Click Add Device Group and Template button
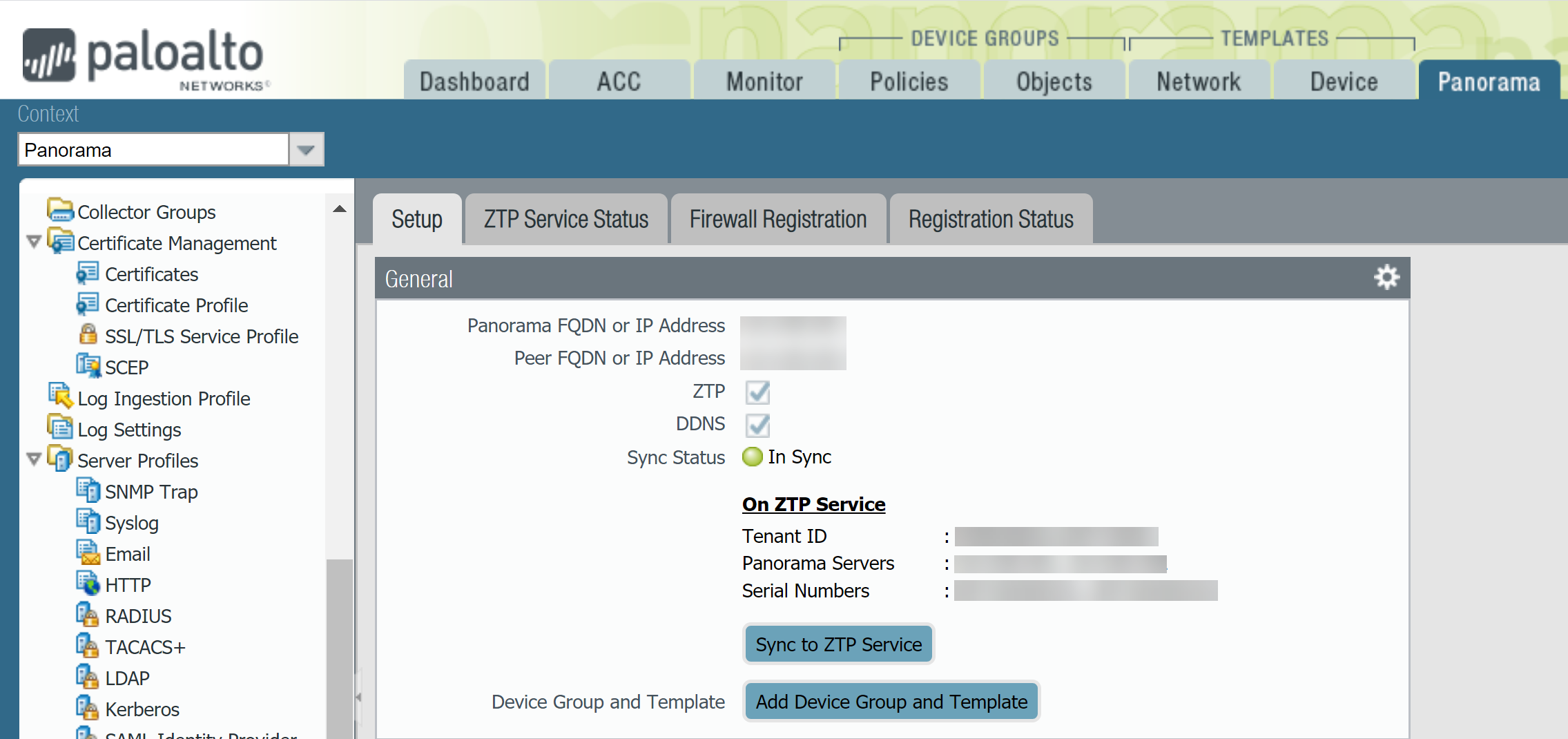 click(x=891, y=702)
